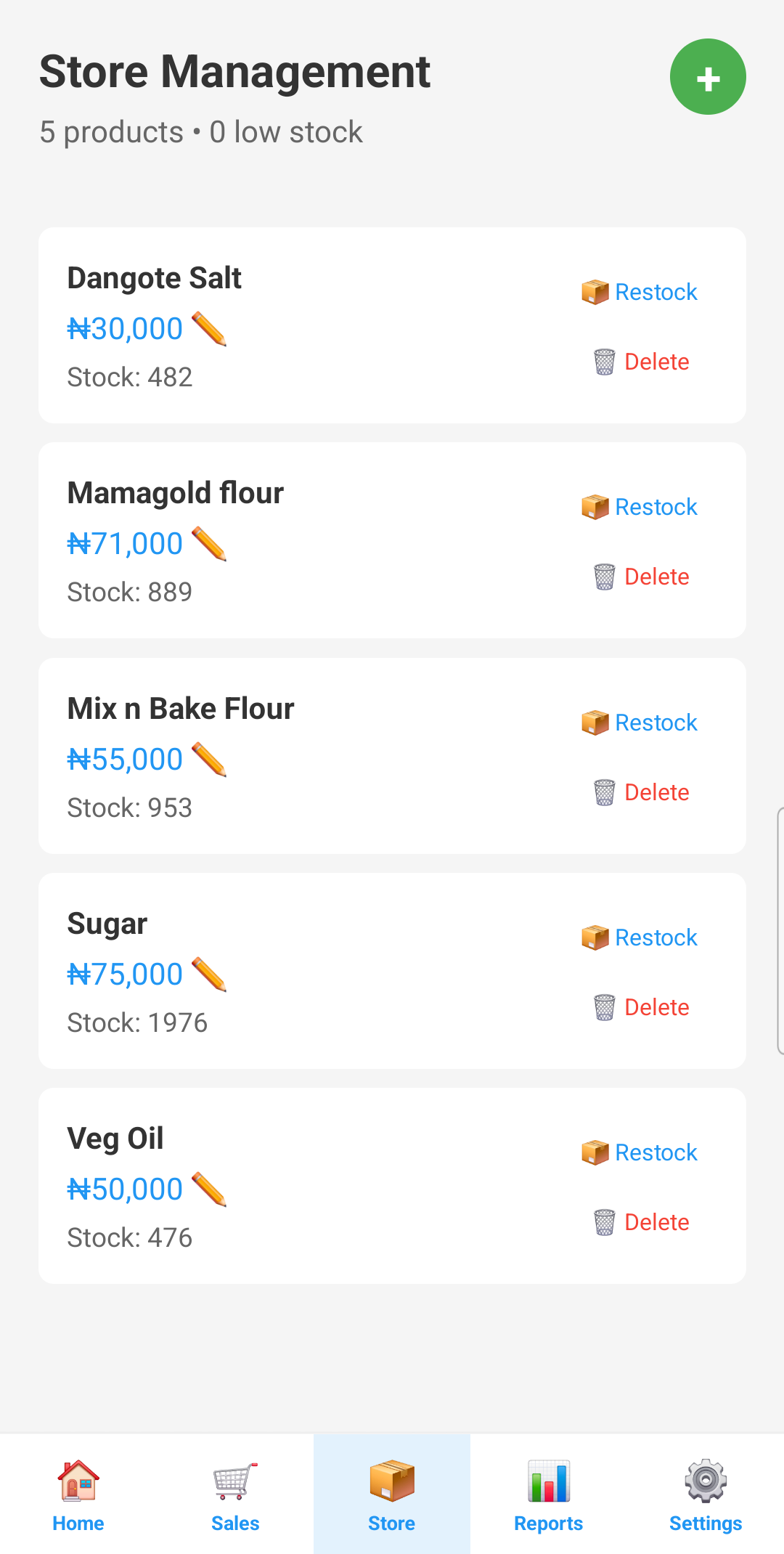Delete Mix n Bake Flour product
The height and width of the screenshot is (1554, 784).
click(x=642, y=792)
